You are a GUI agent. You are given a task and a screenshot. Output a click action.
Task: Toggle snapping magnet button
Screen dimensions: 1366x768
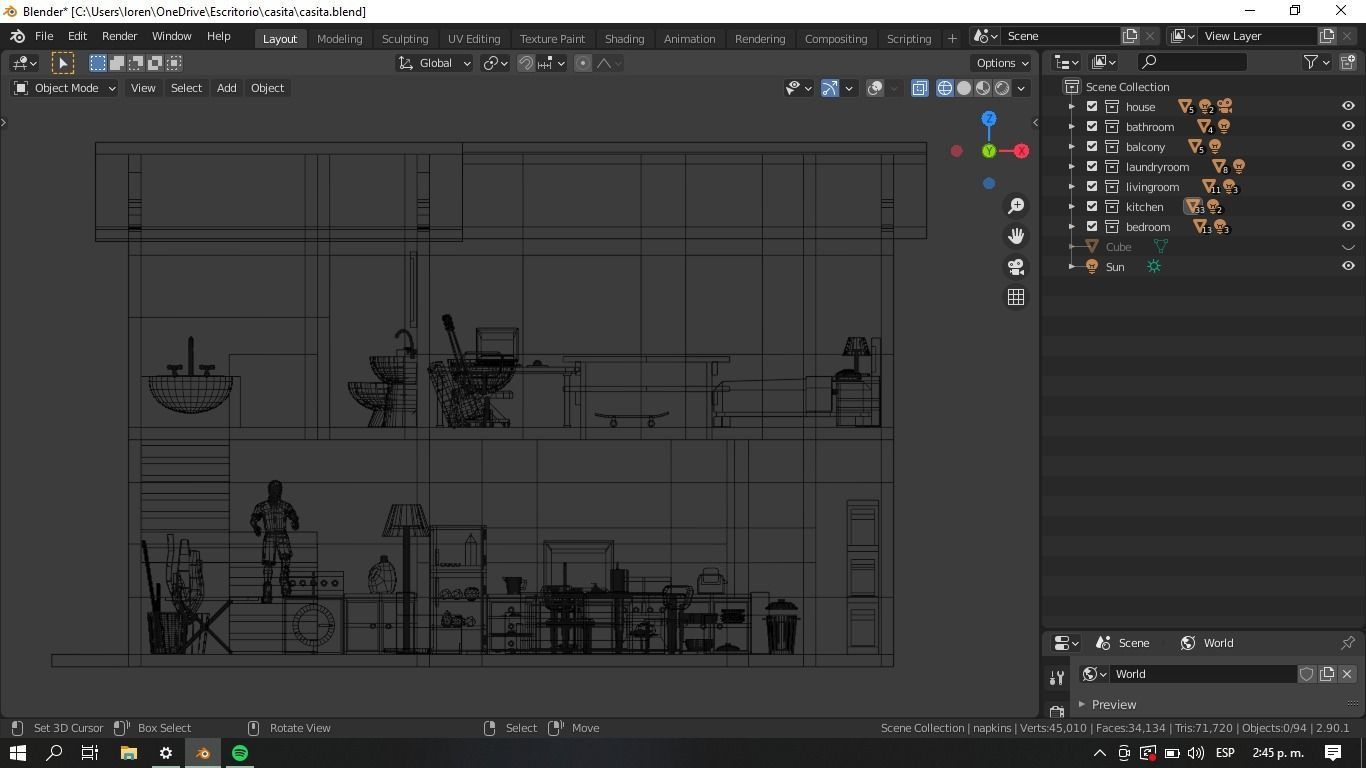(x=526, y=63)
